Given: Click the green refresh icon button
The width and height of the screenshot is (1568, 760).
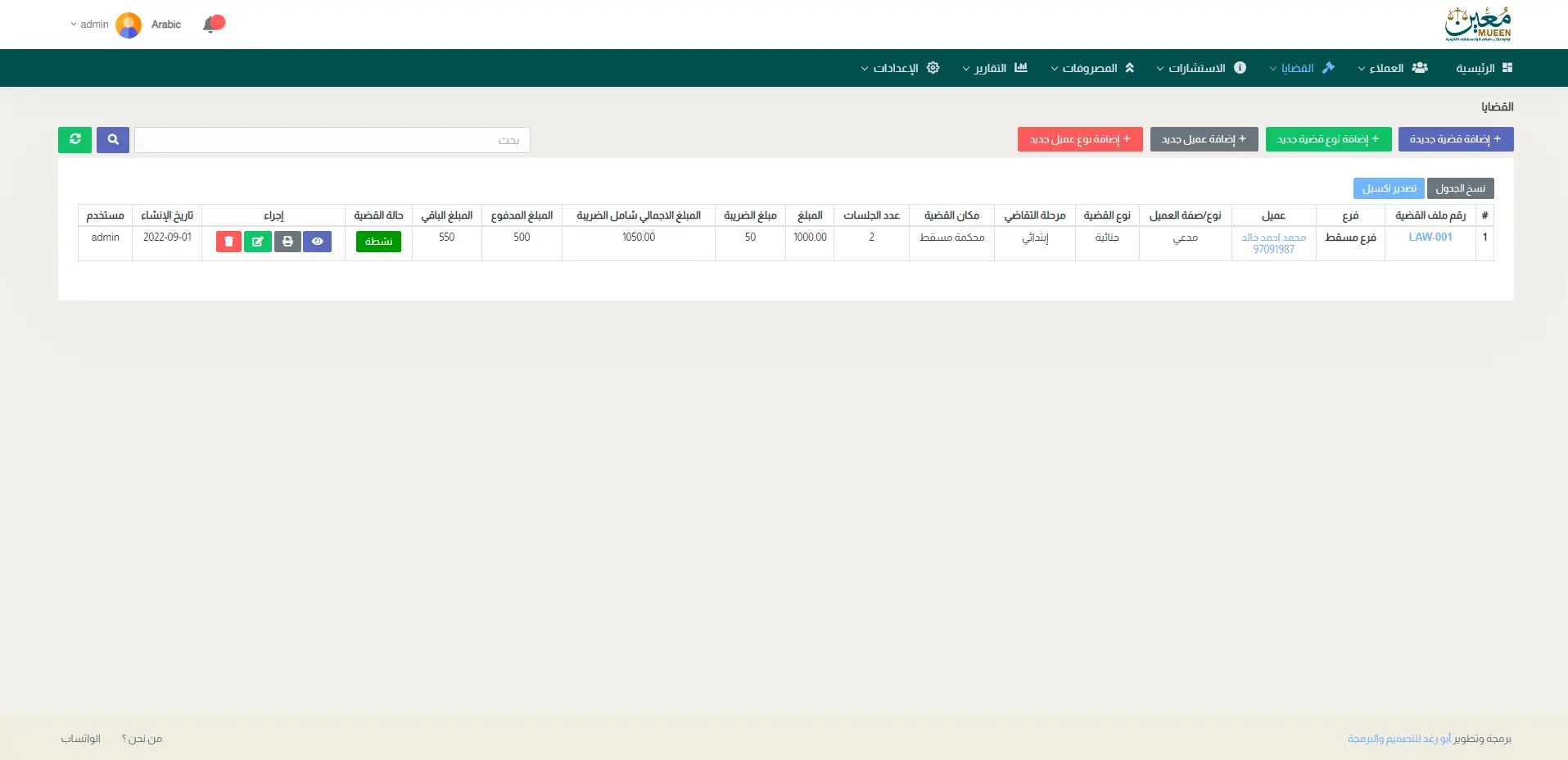Looking at the screenshot, I should point(75,139).
